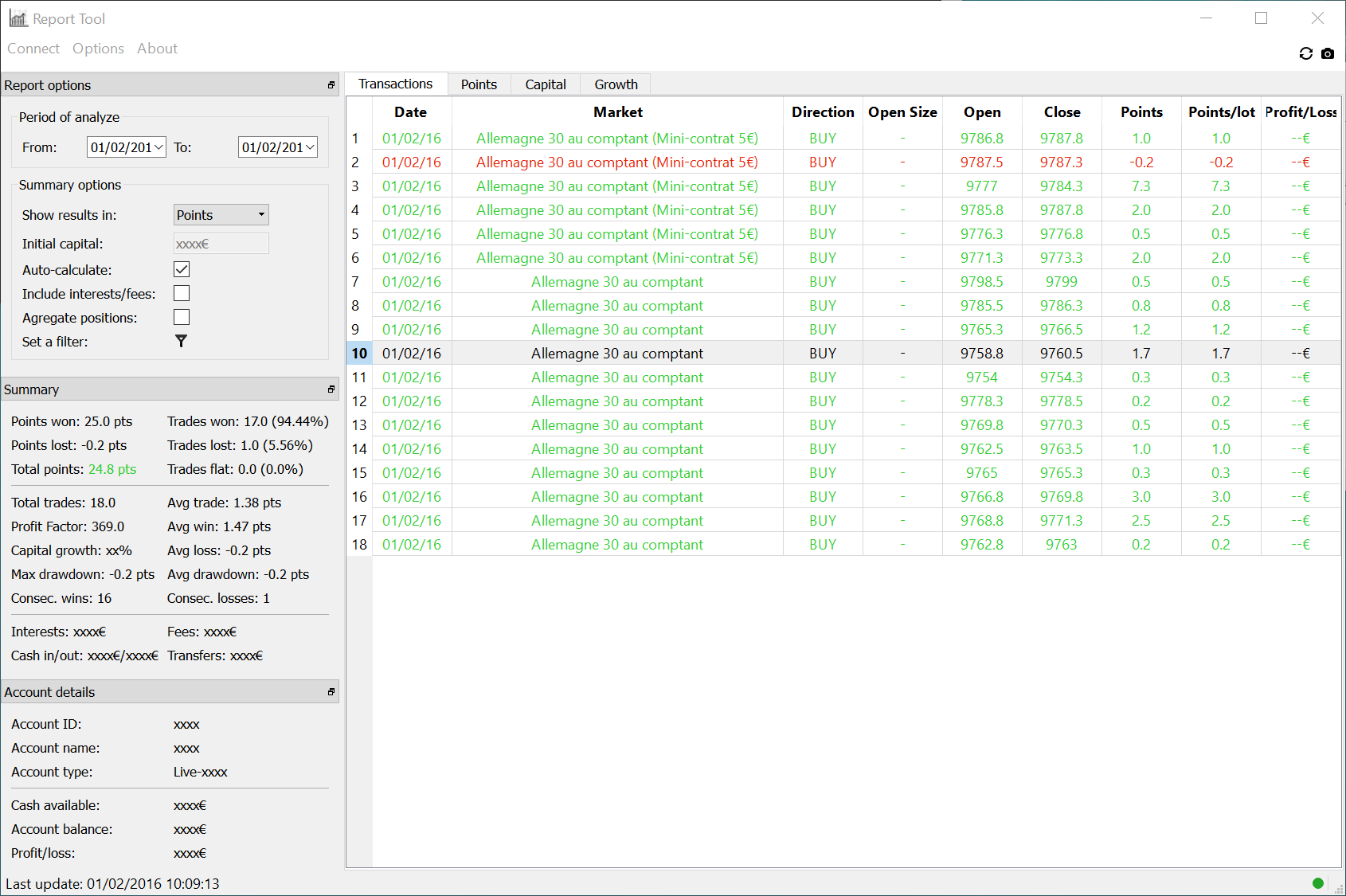Click the Report Tool app icon

(18, 18)
